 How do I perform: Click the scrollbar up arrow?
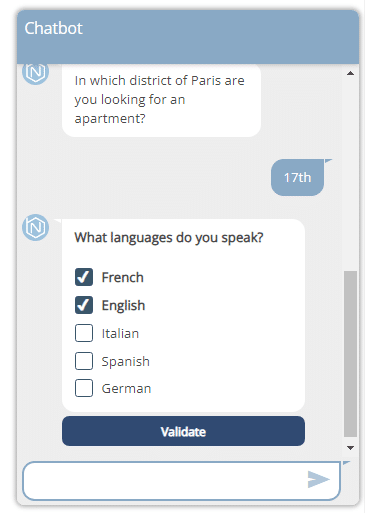coord(350,73)
